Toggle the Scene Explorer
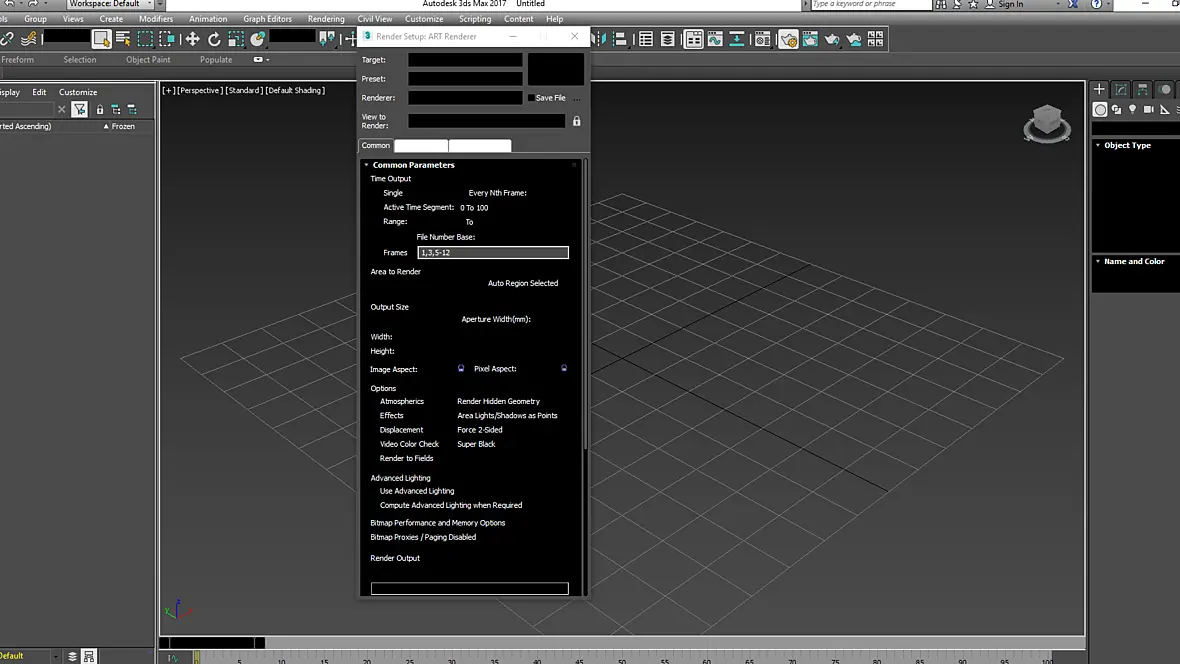Viewport: 1180px width, 664px height. pyautogui.click(x=646, y=38)
